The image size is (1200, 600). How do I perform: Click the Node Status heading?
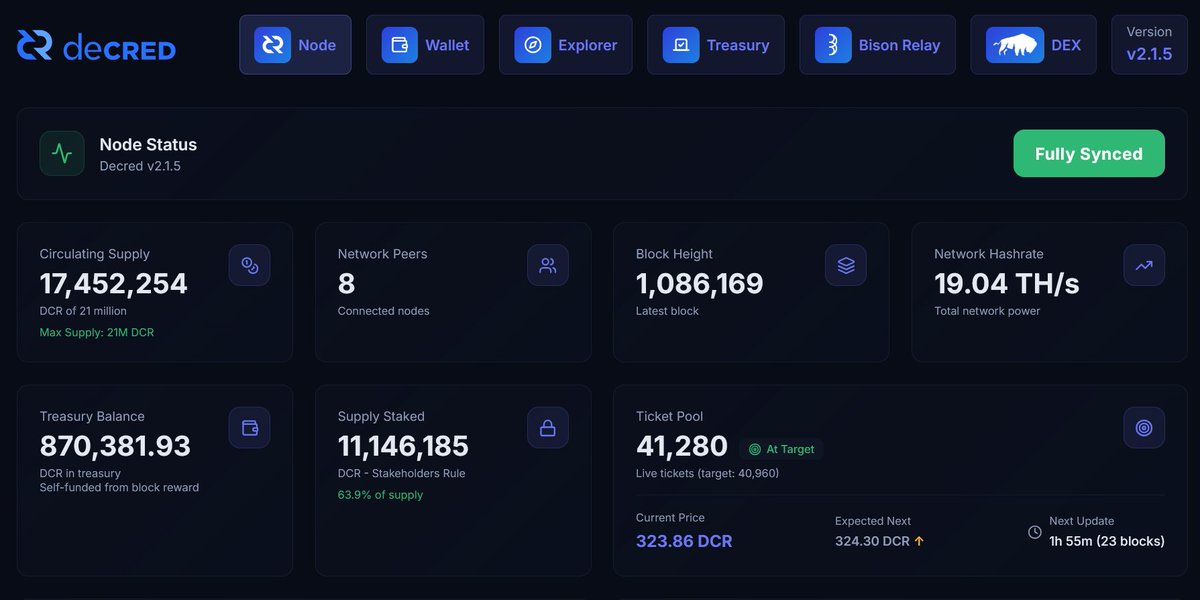[148, 144]
